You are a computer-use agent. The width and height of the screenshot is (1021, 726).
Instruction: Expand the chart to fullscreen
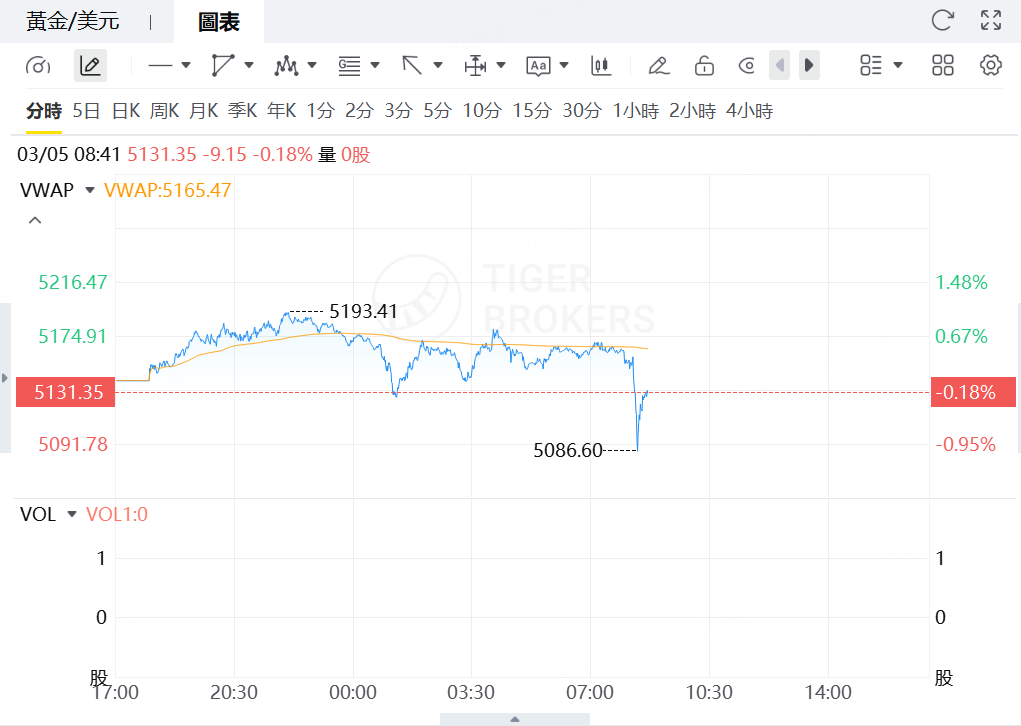pos(991,20)
